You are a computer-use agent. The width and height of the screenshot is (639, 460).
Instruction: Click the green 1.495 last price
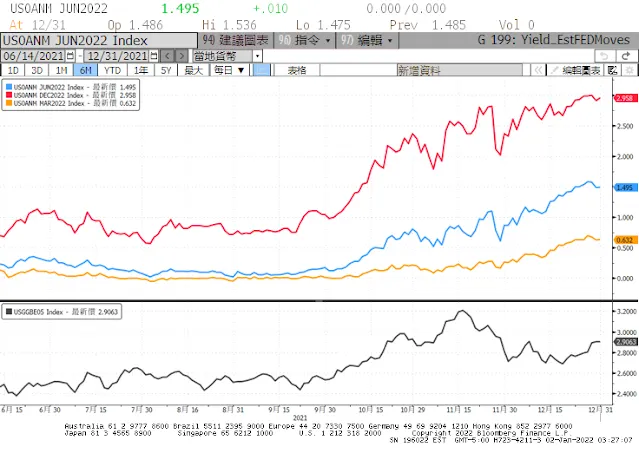[180, 9]
